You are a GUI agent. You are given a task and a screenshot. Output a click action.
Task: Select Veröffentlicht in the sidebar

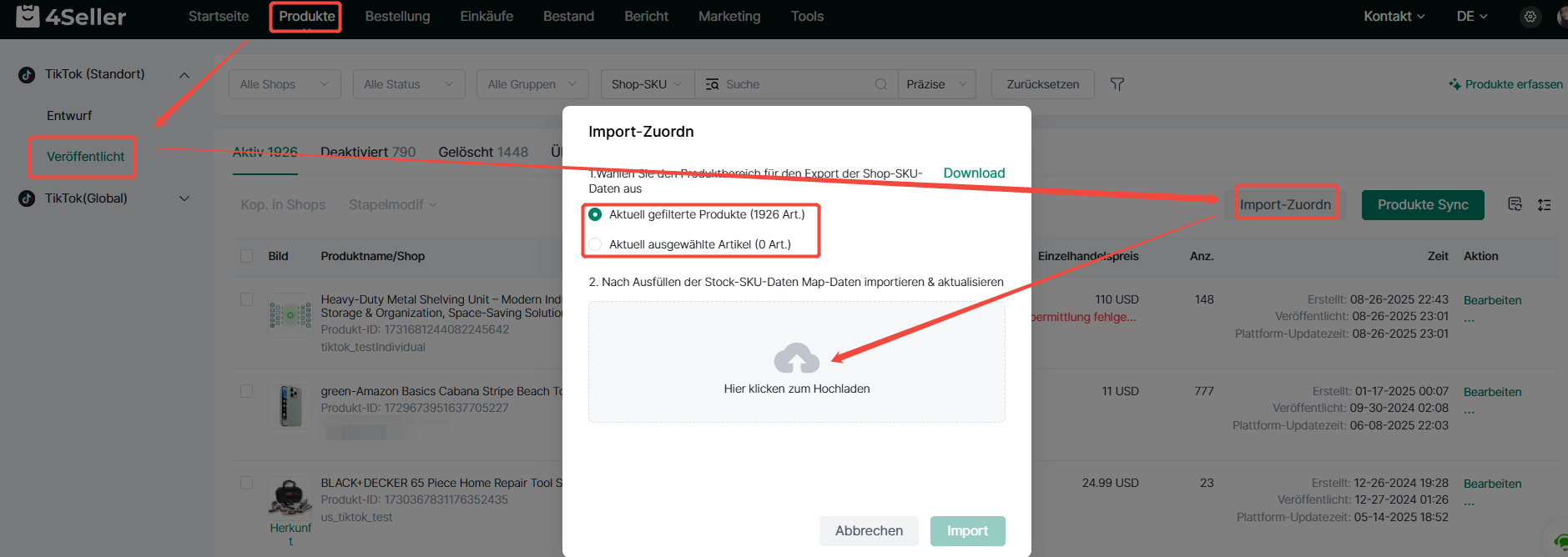85,157
